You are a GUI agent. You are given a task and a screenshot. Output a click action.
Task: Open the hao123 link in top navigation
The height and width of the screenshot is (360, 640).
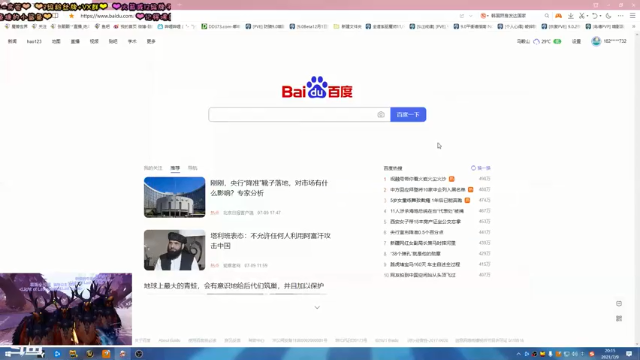pos(34,41)
